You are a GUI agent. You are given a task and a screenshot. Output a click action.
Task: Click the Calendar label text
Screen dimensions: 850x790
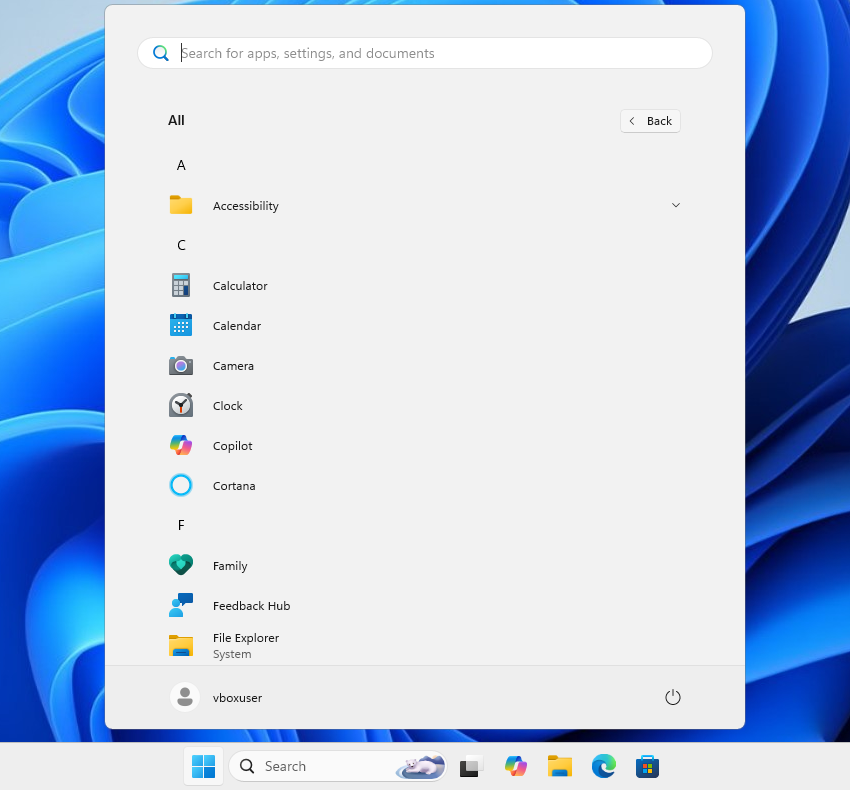[x=237, y=326]
